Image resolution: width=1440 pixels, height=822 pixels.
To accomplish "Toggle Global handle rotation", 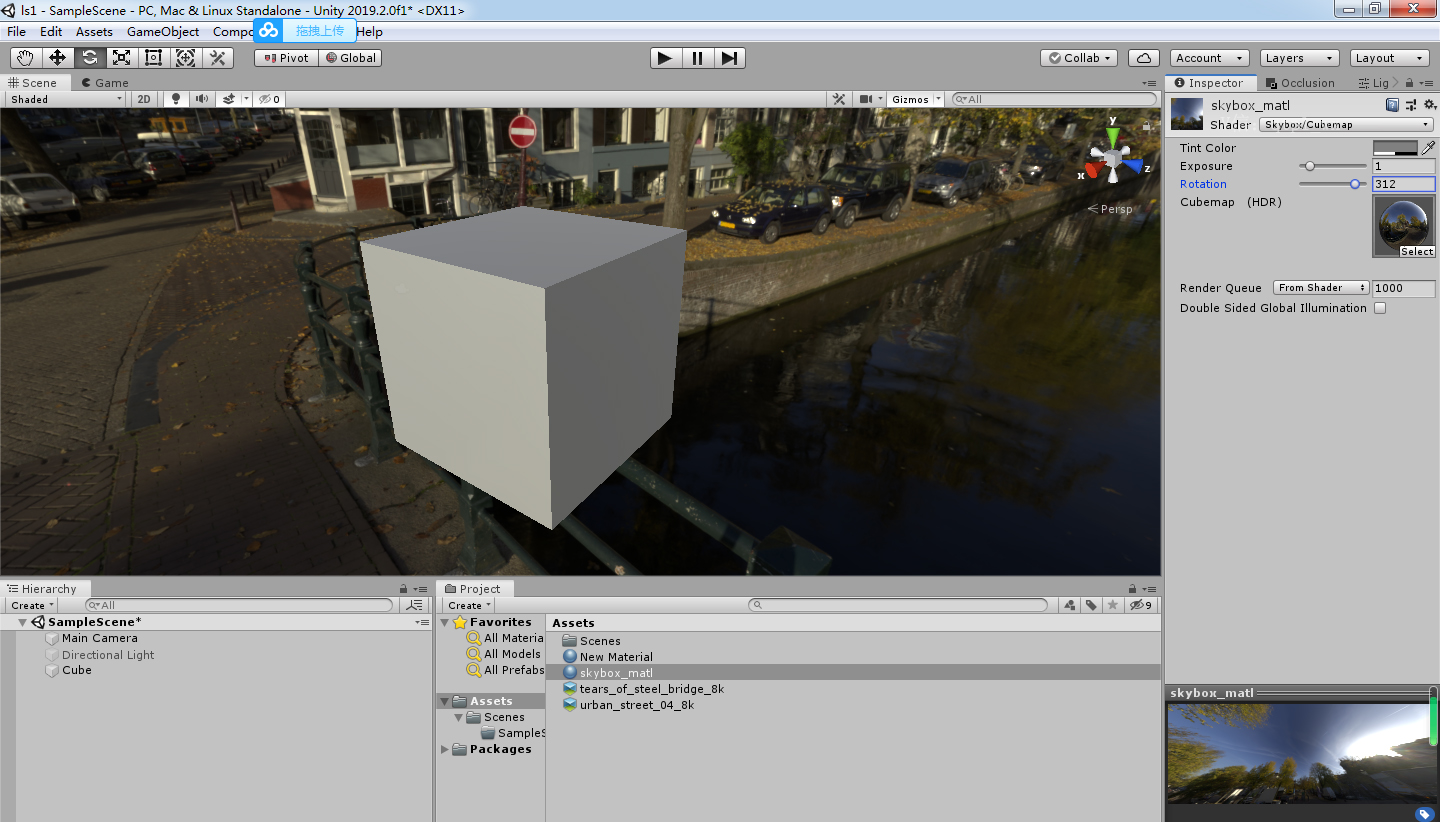I will (350, 58).
